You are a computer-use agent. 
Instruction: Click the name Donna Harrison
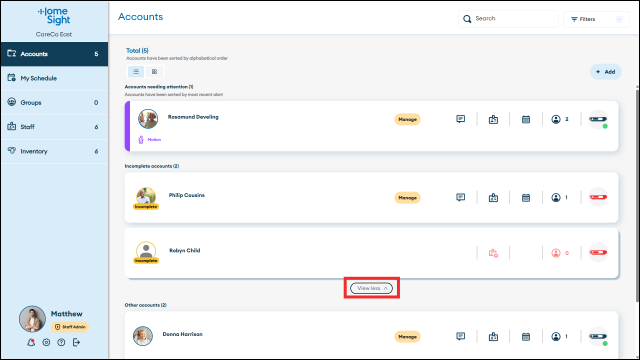click(x=182, y=334)
